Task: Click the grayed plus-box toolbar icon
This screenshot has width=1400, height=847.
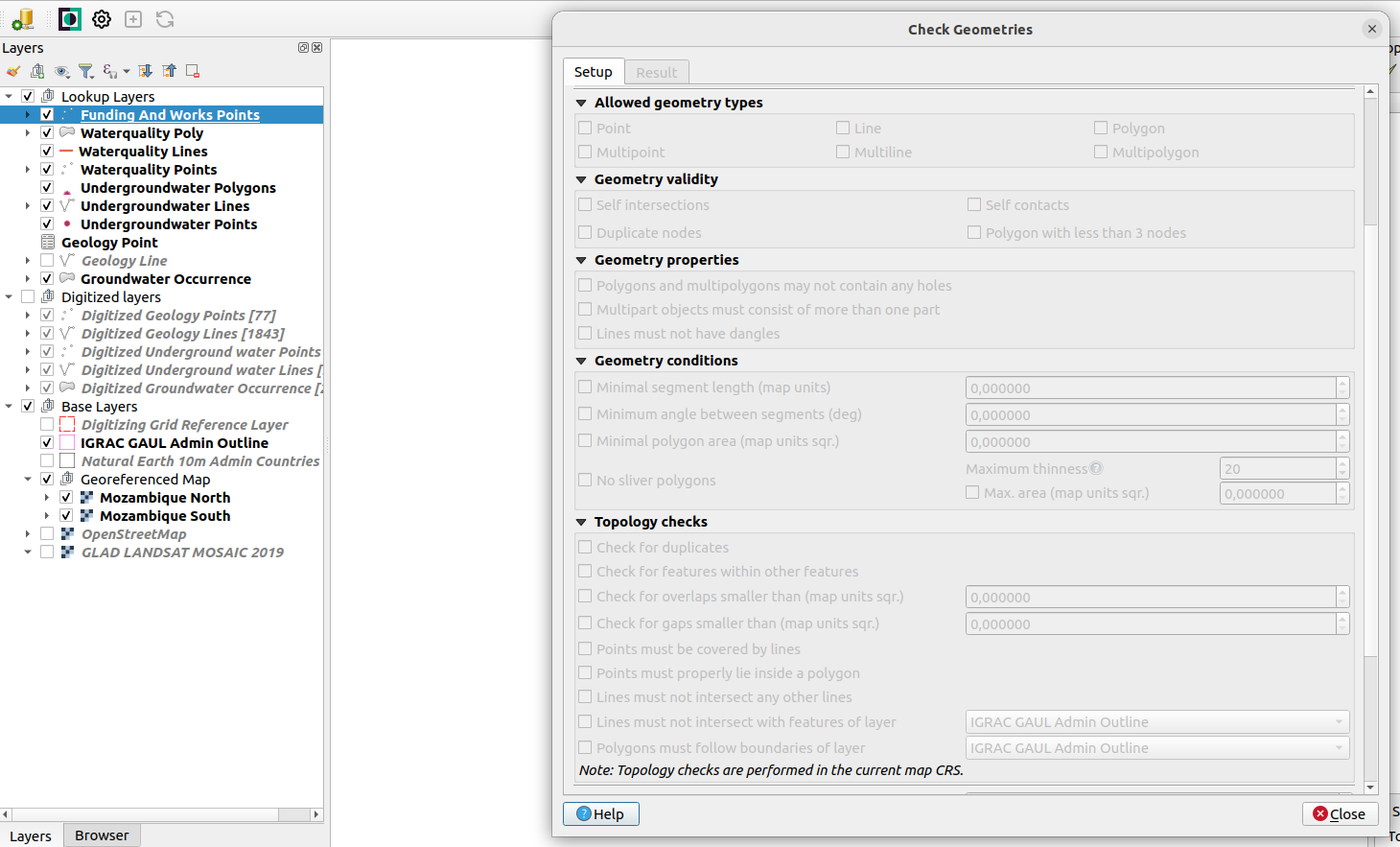Action: coord(133,19)
